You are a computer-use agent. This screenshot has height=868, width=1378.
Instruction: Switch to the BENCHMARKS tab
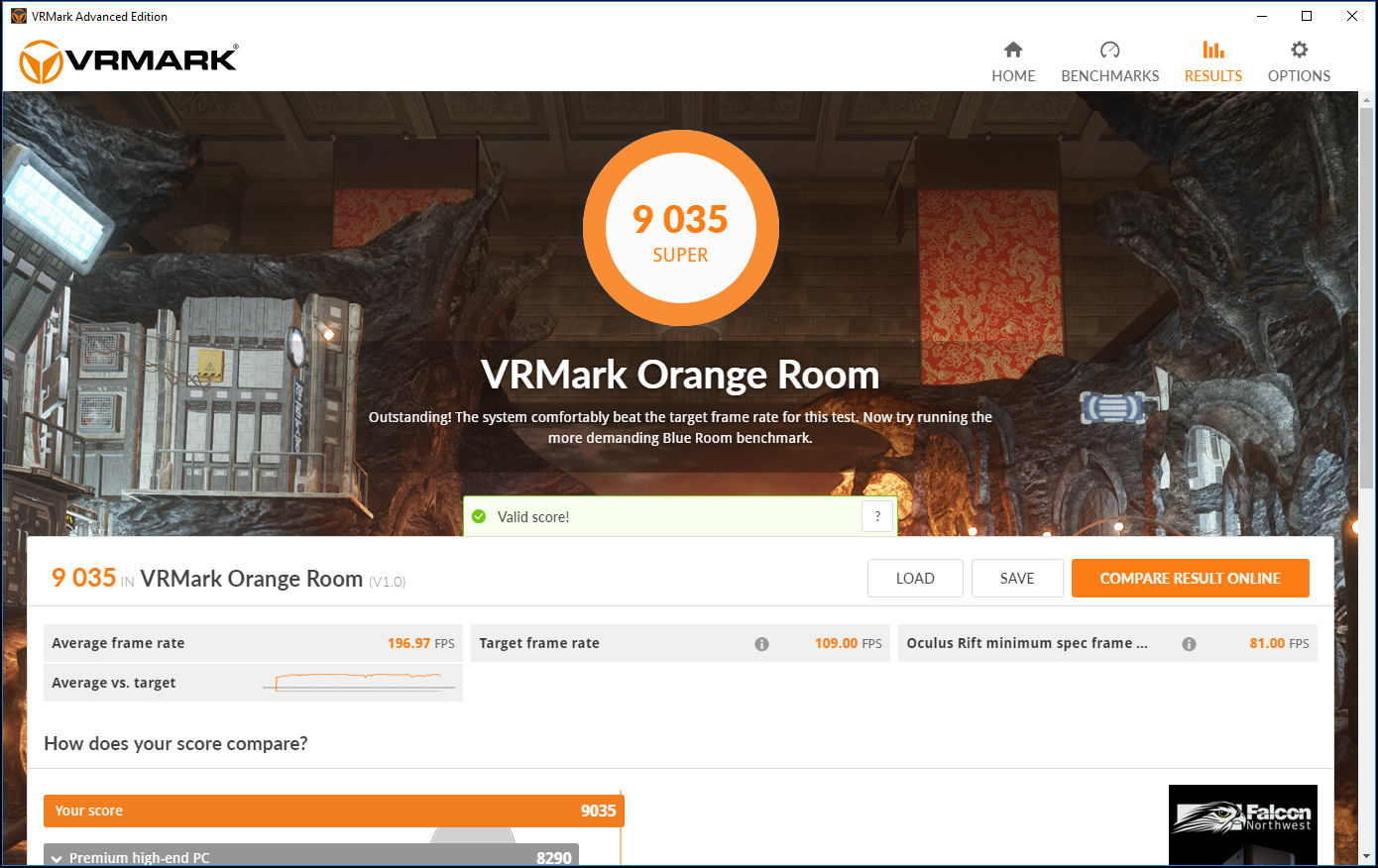[1110, 62]
